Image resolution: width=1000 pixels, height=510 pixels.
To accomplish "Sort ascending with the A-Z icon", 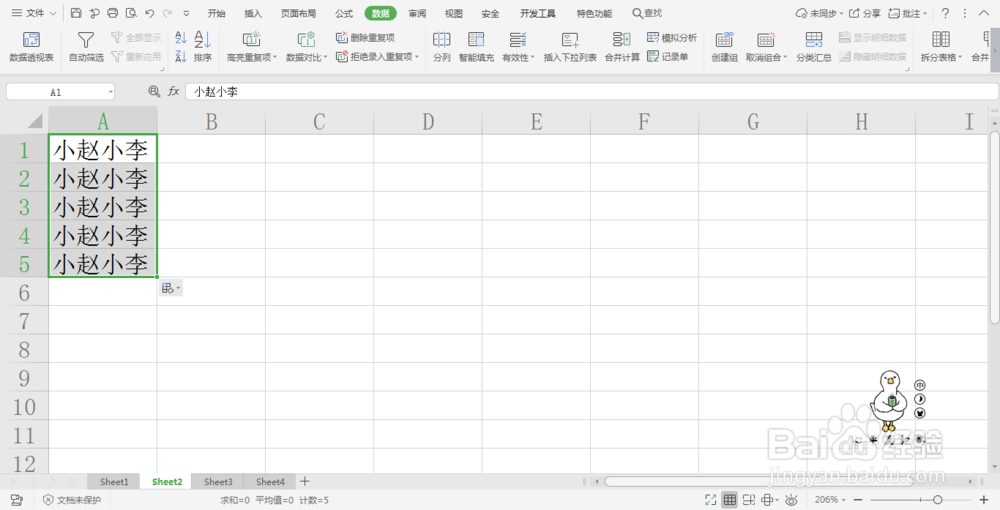I will [181, 38].
